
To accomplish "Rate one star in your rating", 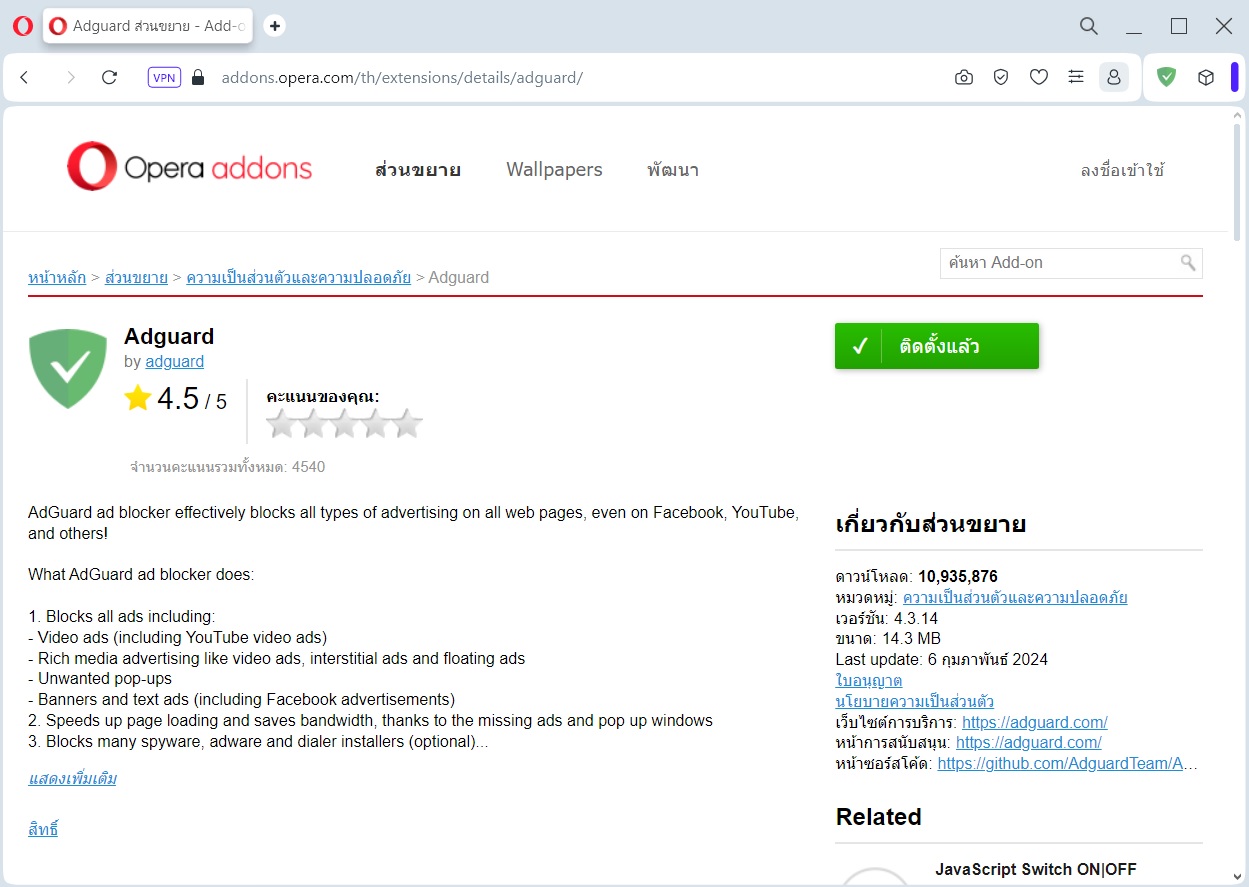I will point(281,424).
